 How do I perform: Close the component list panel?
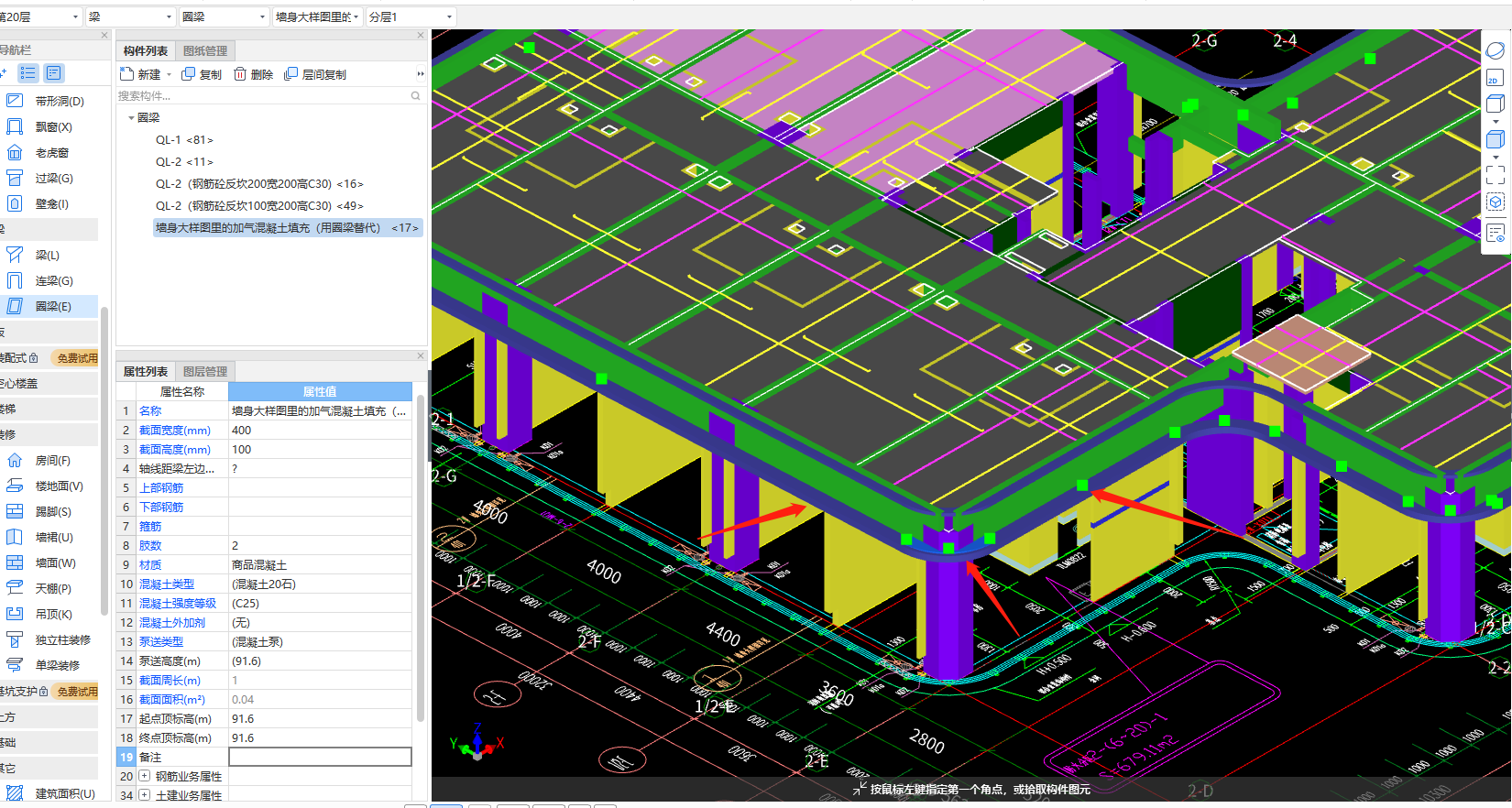click(x=421, y=36)
